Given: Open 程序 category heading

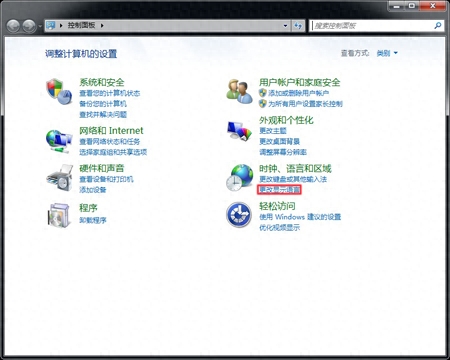Looking at the screenshot, I should tap(88, 208).
